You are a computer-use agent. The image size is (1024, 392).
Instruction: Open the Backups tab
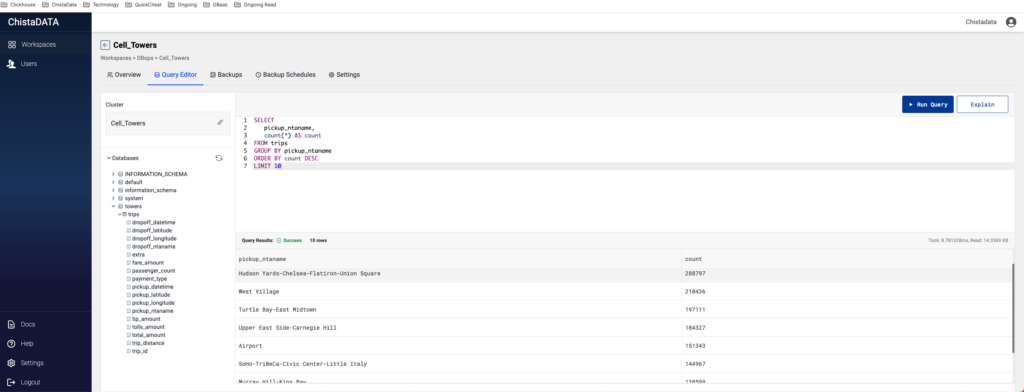226,75
